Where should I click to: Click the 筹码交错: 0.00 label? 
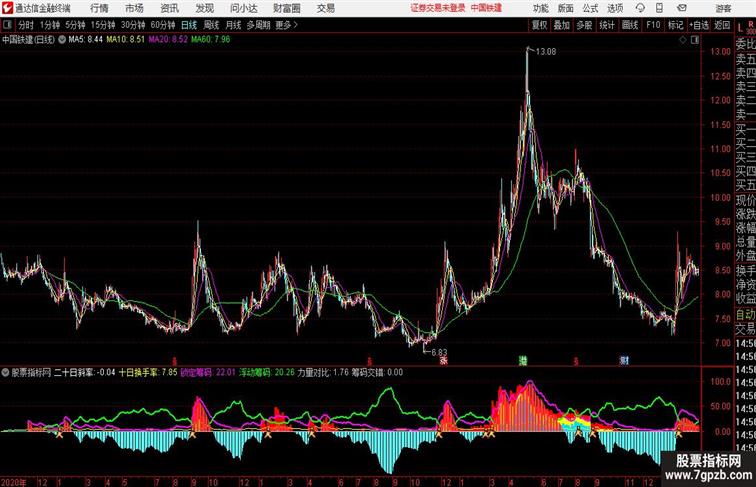[378, 372]
